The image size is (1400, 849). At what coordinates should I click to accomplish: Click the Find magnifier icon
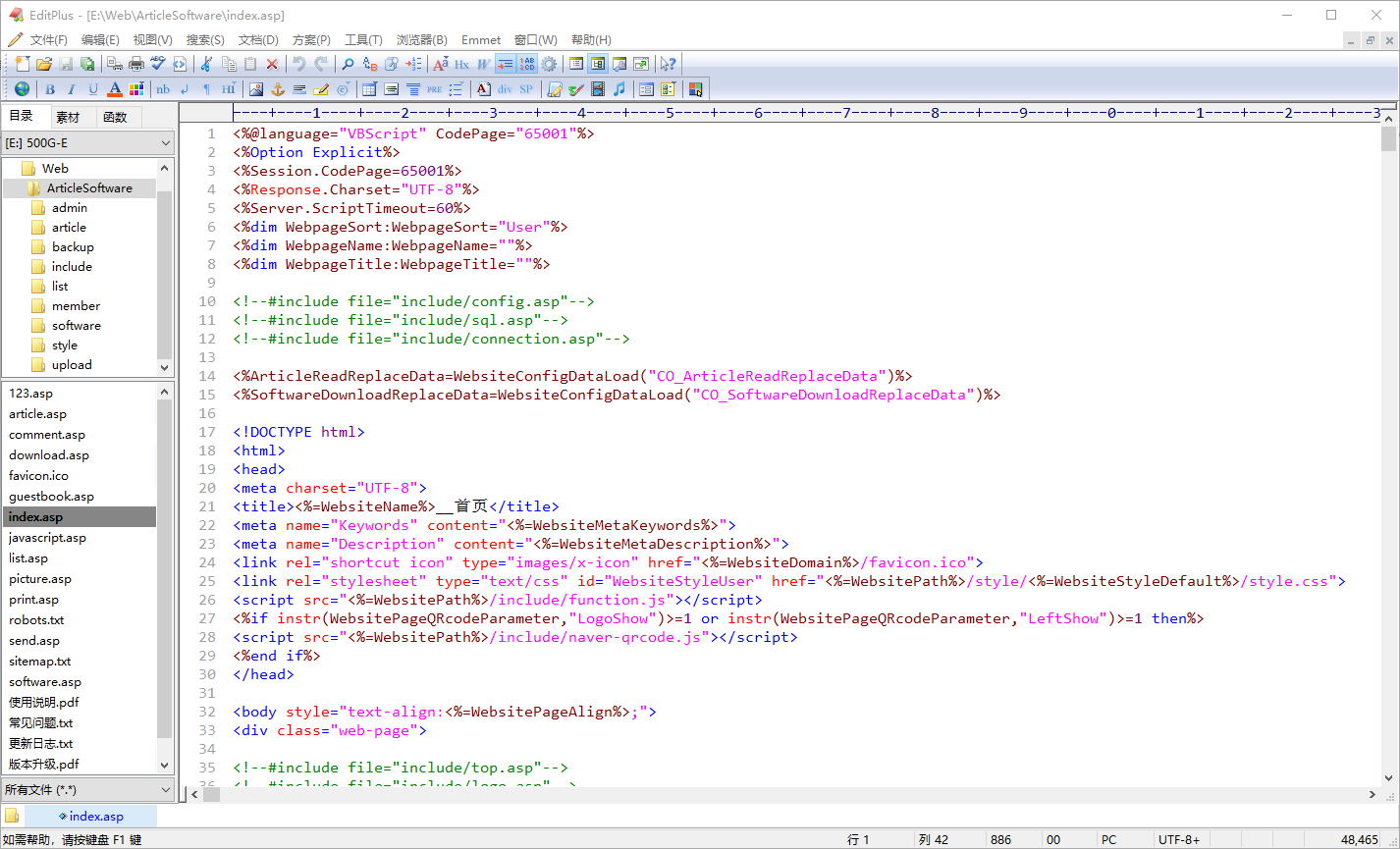348,64
